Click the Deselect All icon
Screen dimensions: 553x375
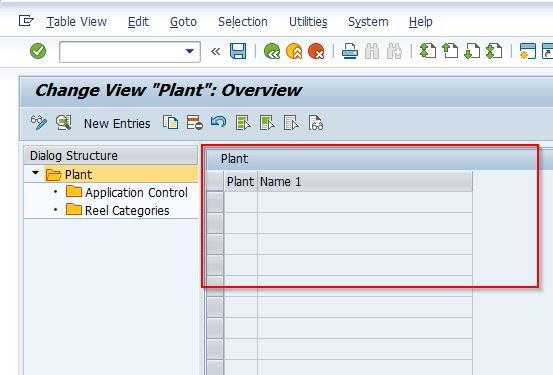point(291,123)
